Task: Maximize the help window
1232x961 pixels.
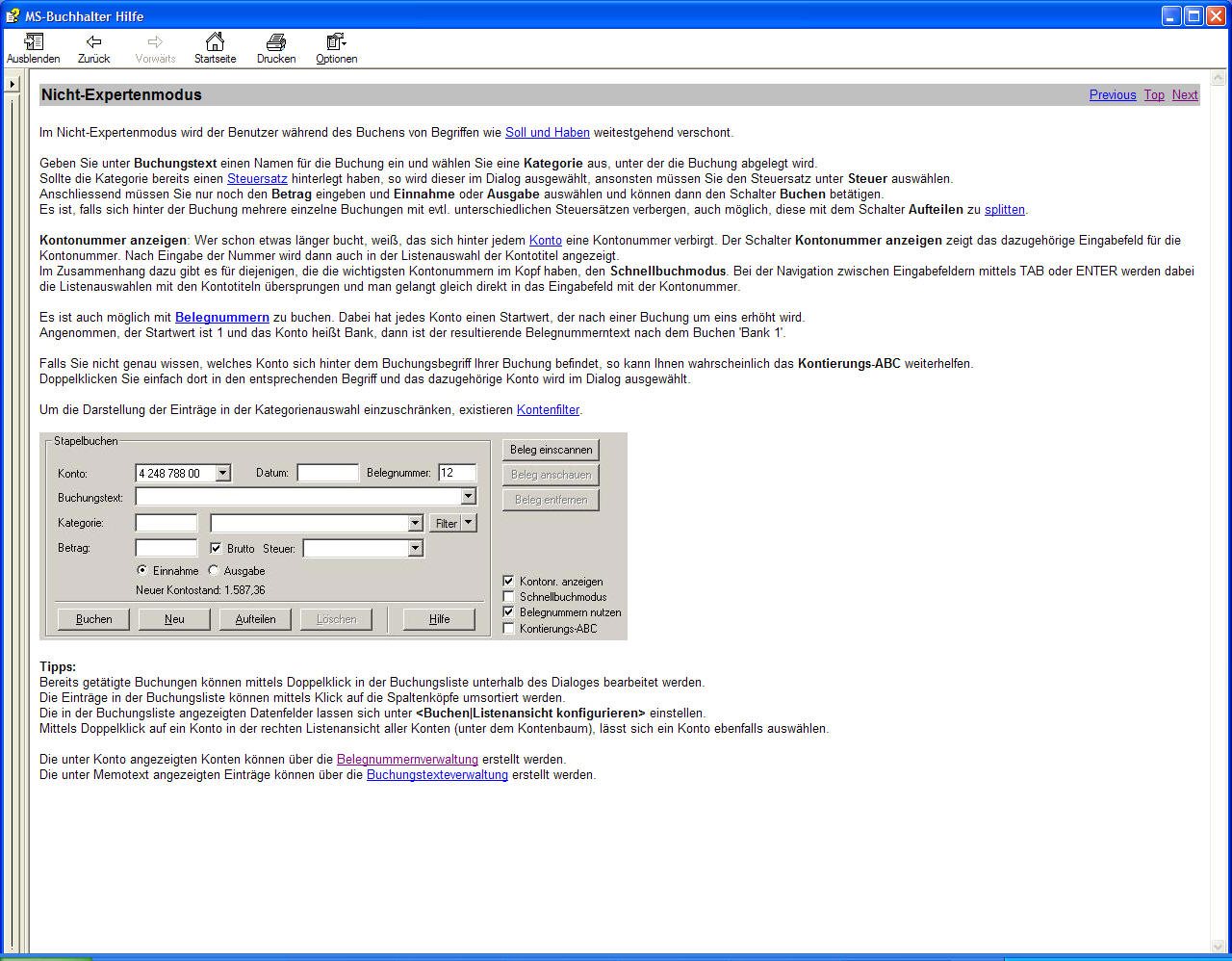Action: pos(1193,15)
